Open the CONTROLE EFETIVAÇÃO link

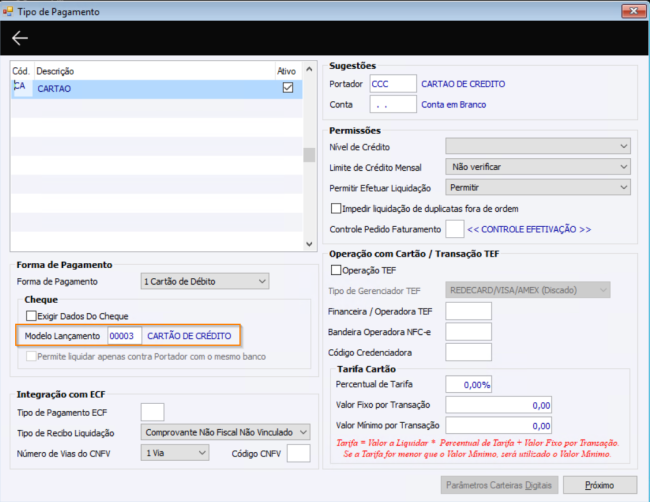529,229
